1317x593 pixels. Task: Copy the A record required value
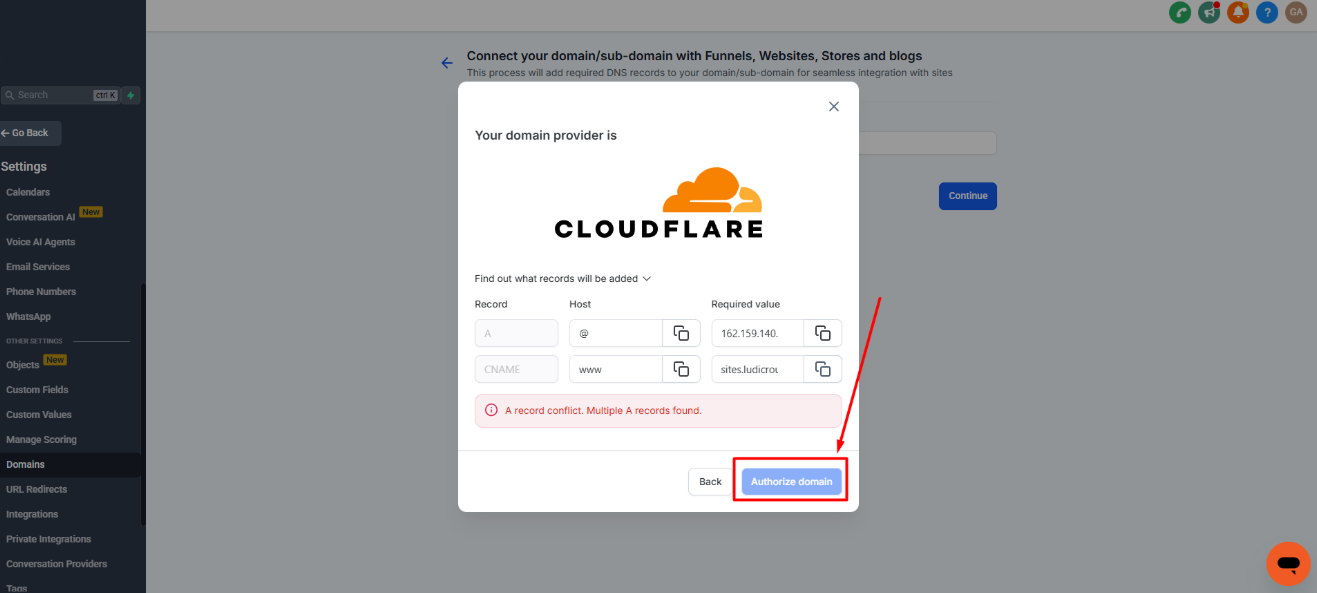pyautogui.click(x=822, y=333)
